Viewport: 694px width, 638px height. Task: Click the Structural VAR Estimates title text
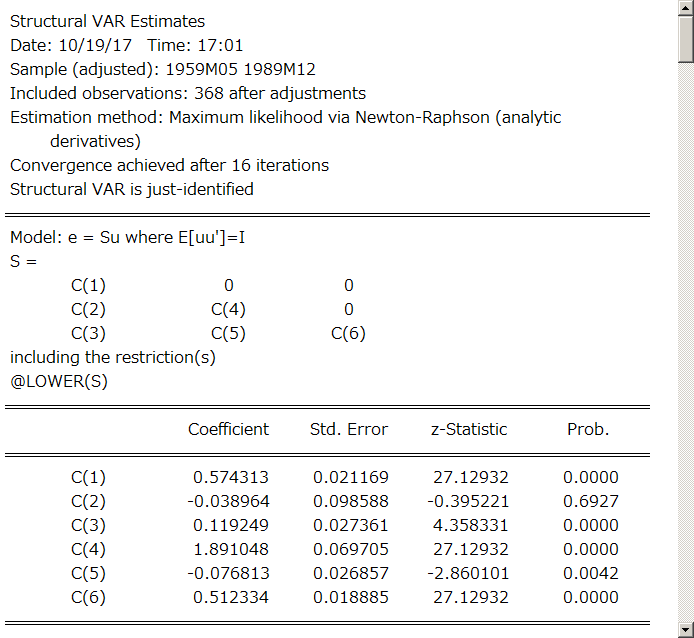click(x=108, y=21)
